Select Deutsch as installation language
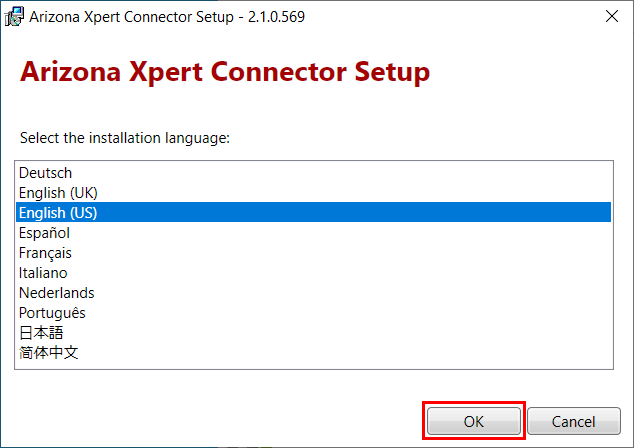Viewport: 634px width, 448px height. (x=313, y=173)
